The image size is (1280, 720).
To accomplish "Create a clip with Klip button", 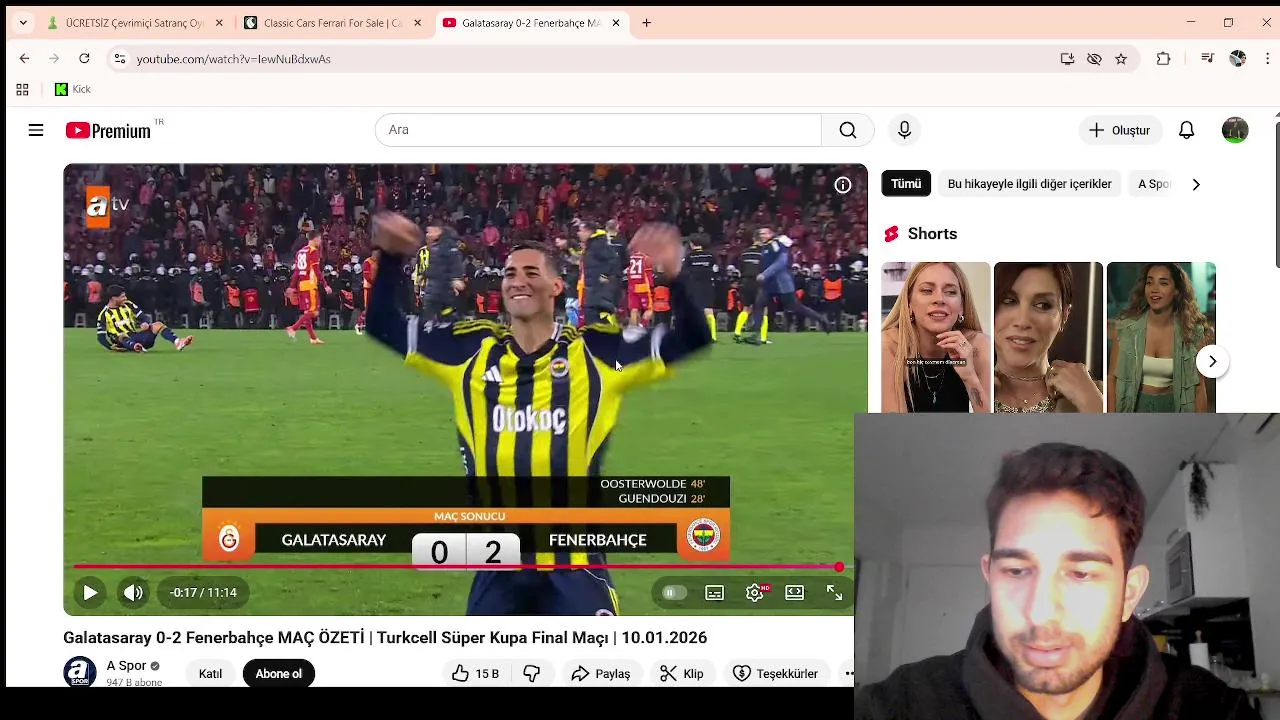I will click(681, 674).
